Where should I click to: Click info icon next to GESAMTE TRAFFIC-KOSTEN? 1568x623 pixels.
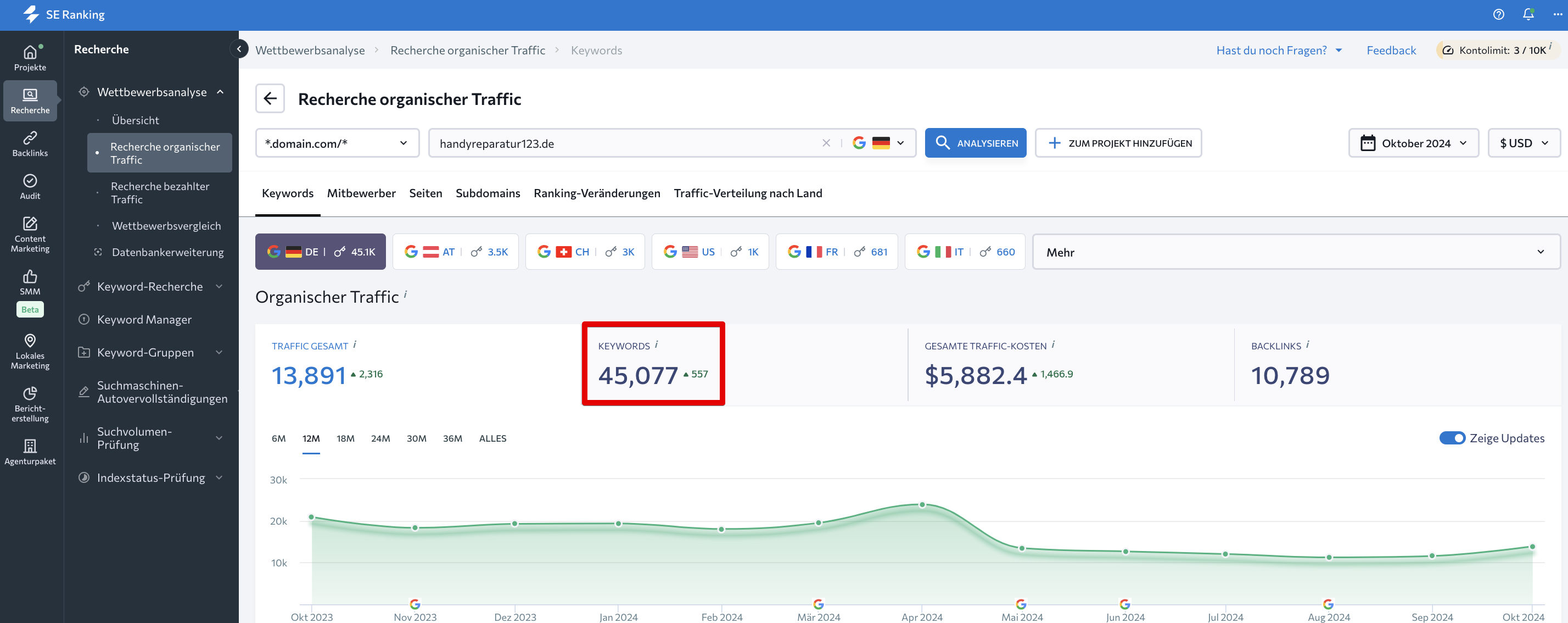click(x=1053, y=344)
